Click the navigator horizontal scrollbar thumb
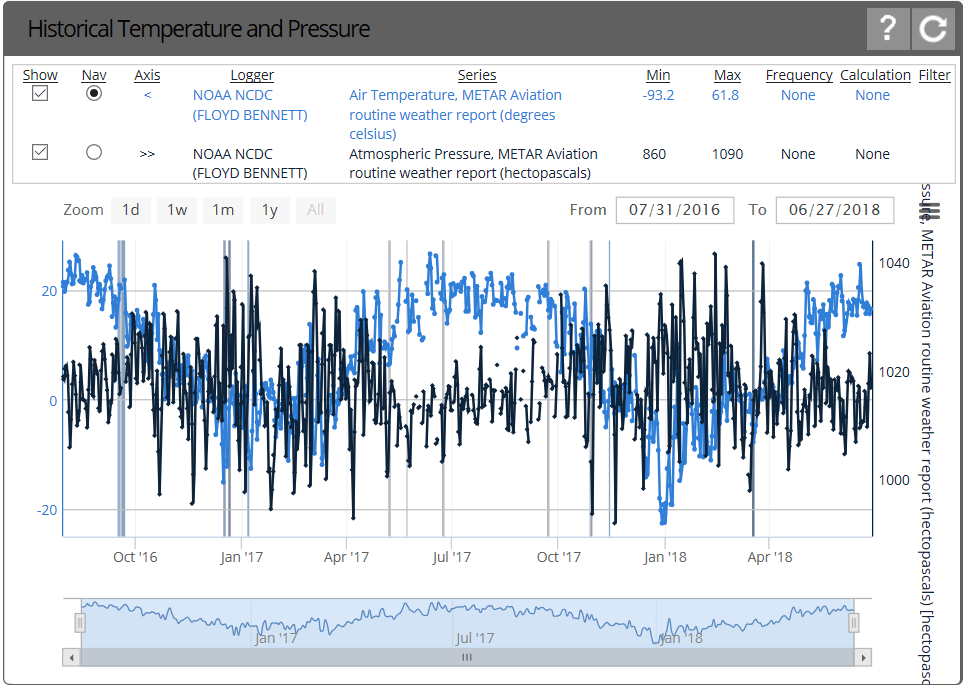This screenshot has width=969, height=689. (466, 657)
